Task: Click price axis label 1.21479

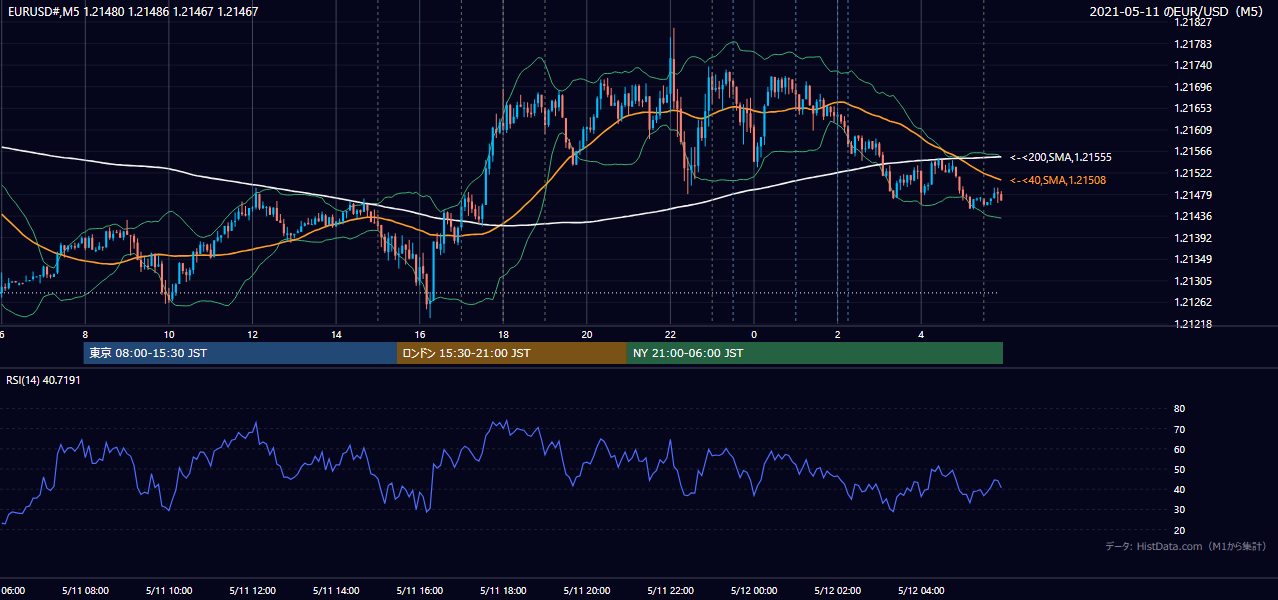Action: 1192,195
